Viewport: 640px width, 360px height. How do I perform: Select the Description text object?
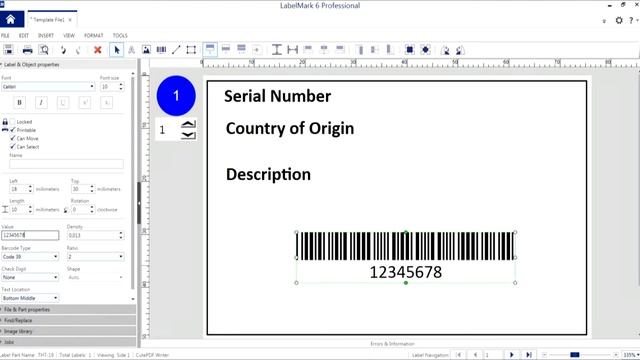click(x=268, y=174)
